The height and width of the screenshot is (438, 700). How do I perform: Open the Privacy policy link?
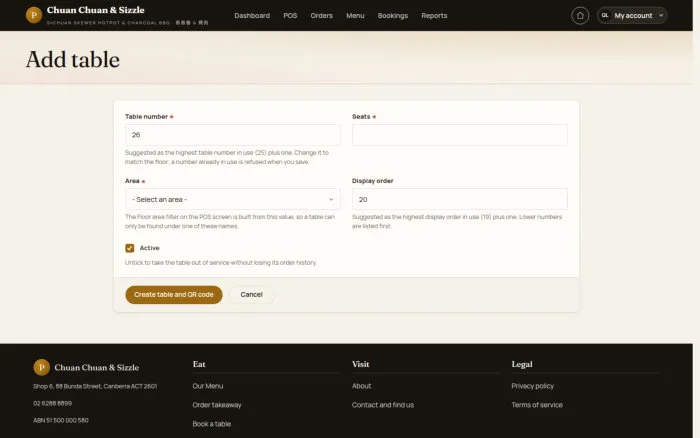(532, 386)
